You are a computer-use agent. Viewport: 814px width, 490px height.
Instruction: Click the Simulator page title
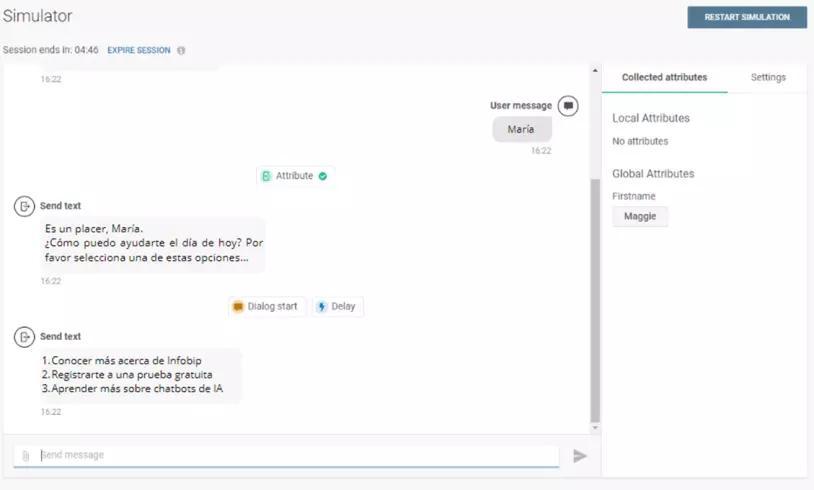[x=37, y=16]
